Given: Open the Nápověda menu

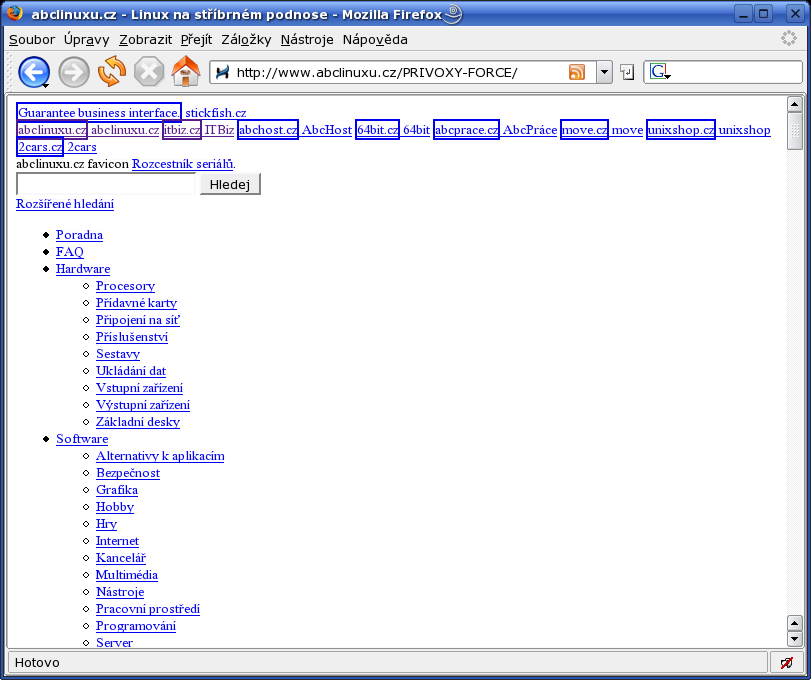Looking at the screenshot, I should pos(375,40).
